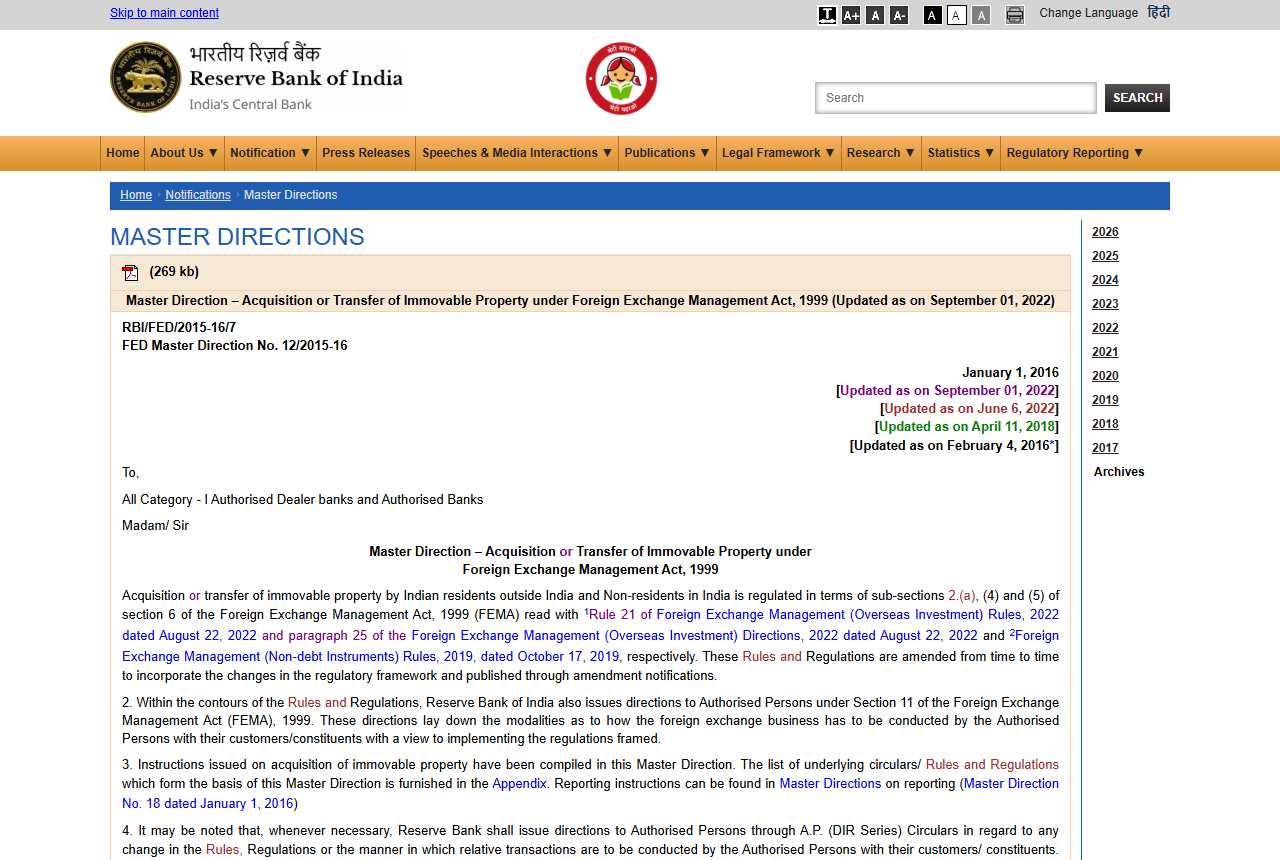Expand the Publications dropdown menu

point(667,153)
